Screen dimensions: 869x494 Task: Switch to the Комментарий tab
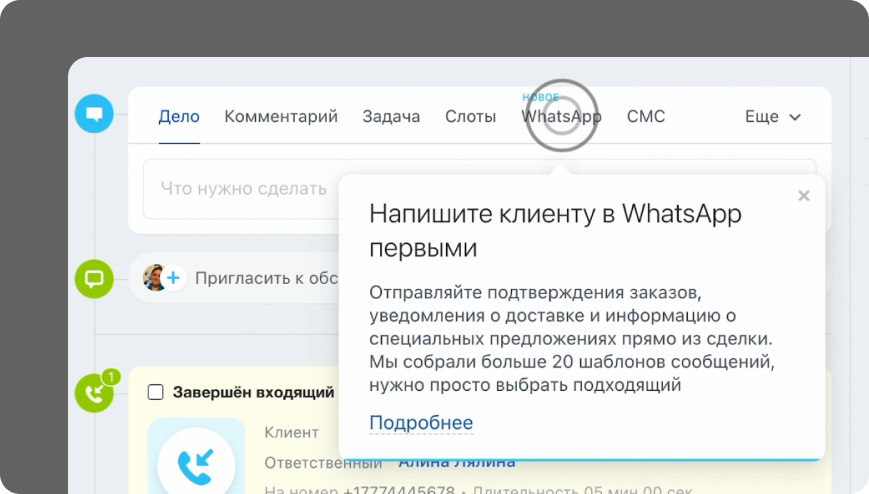click(x=281, y=116)
